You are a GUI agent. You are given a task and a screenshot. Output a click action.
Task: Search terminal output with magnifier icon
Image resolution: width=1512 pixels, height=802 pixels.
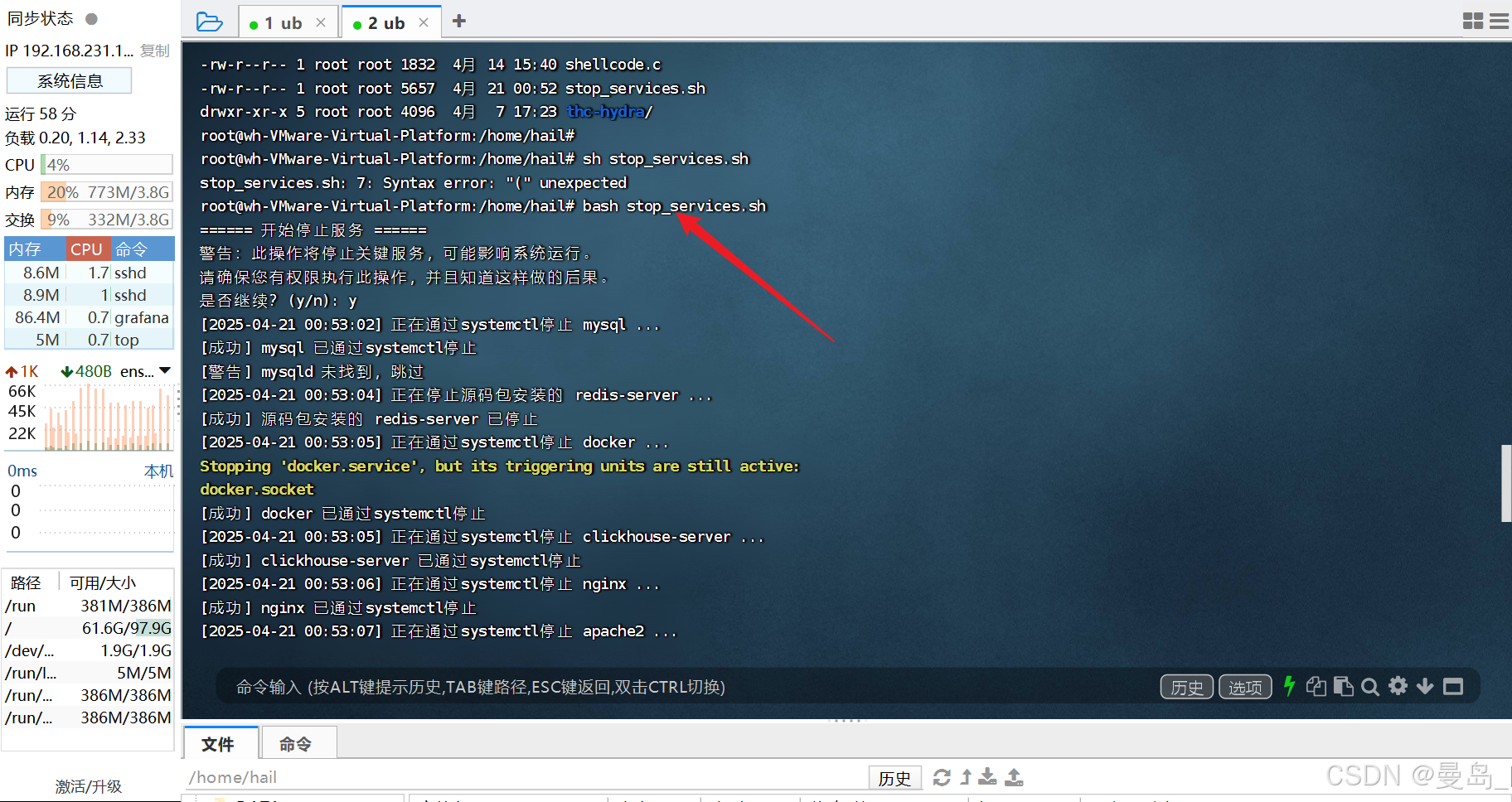[x=1370, y=686]
